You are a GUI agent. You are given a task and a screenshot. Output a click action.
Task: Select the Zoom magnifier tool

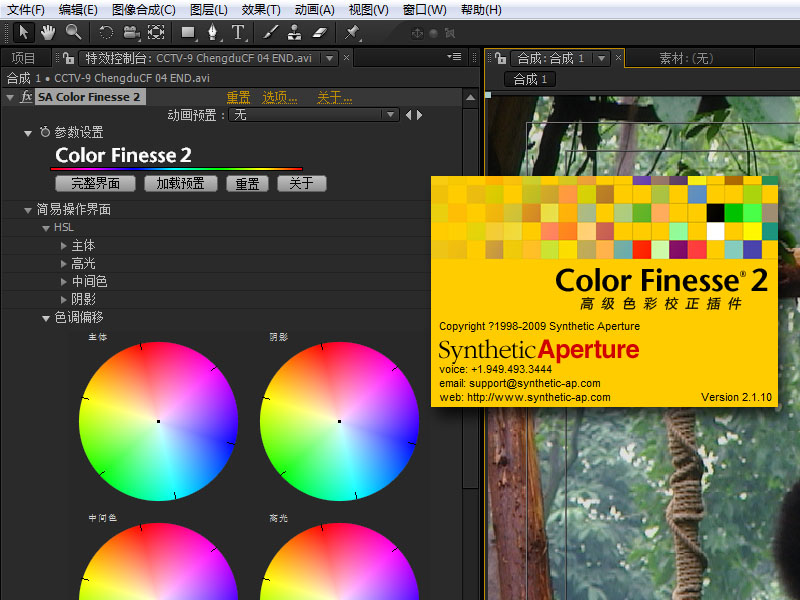[x=73, y=33]
